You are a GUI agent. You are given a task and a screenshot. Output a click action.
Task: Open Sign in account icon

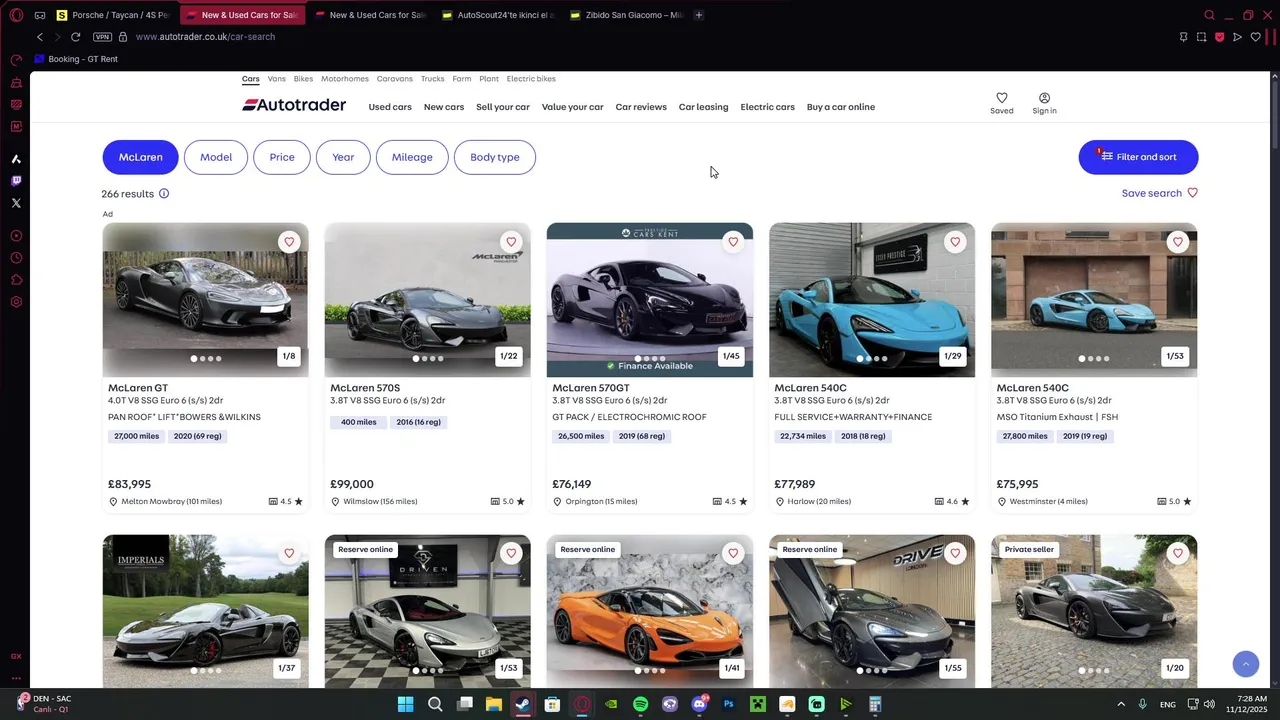coord(1044,103)
